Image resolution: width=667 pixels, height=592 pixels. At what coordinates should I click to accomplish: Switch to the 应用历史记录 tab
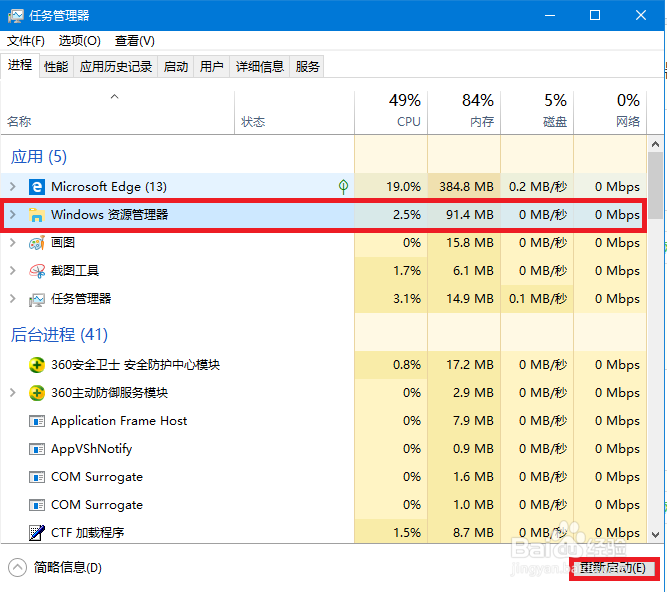coord(116,67)
